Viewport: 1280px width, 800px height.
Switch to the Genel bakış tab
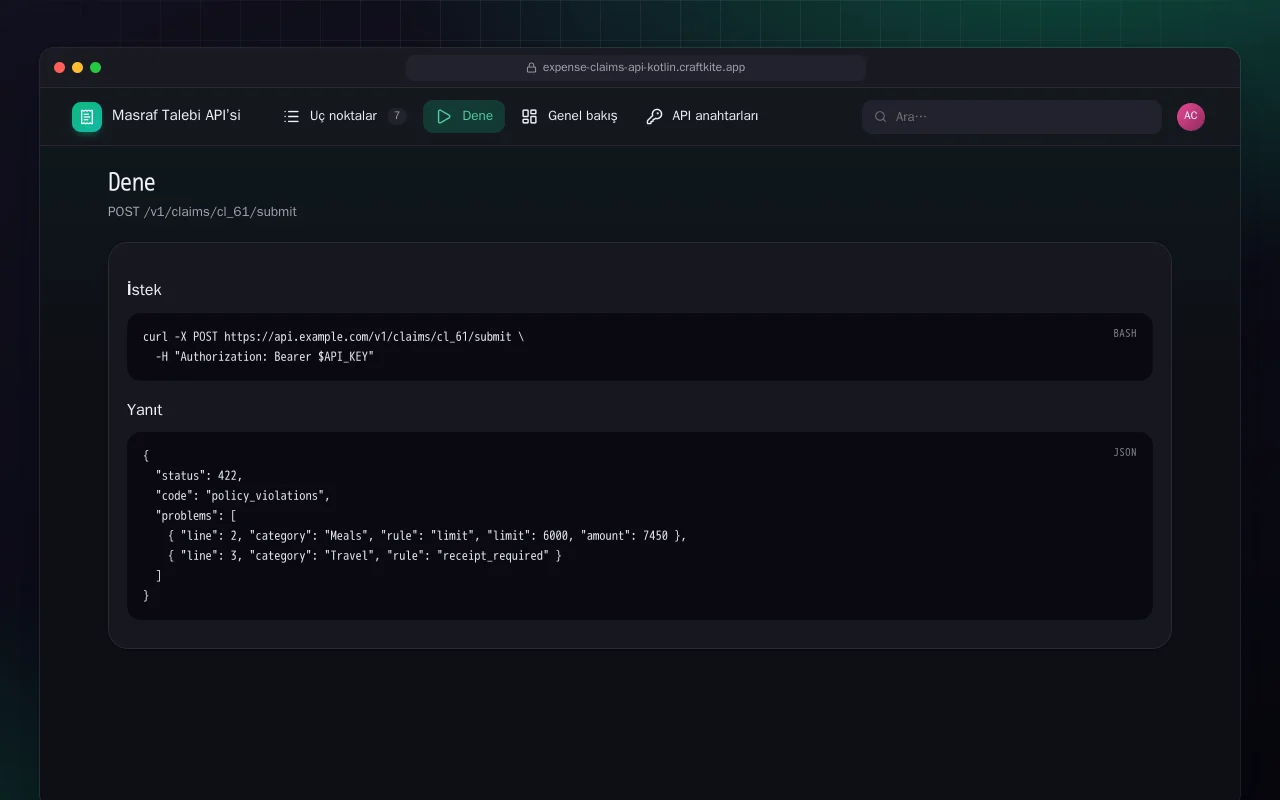[569, 116]
